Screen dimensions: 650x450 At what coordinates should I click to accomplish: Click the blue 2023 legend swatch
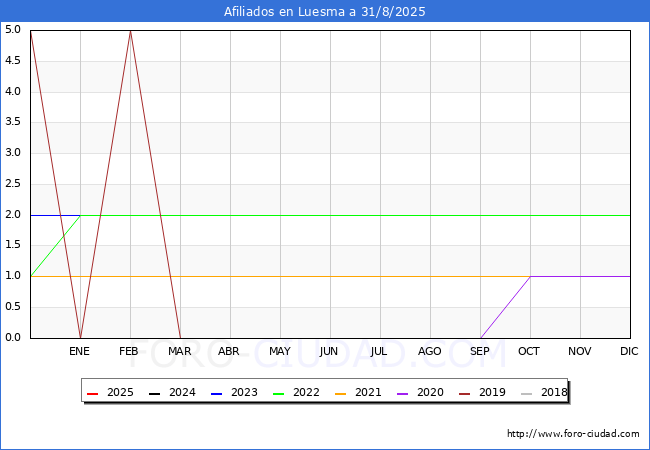[x=216, y=393]
